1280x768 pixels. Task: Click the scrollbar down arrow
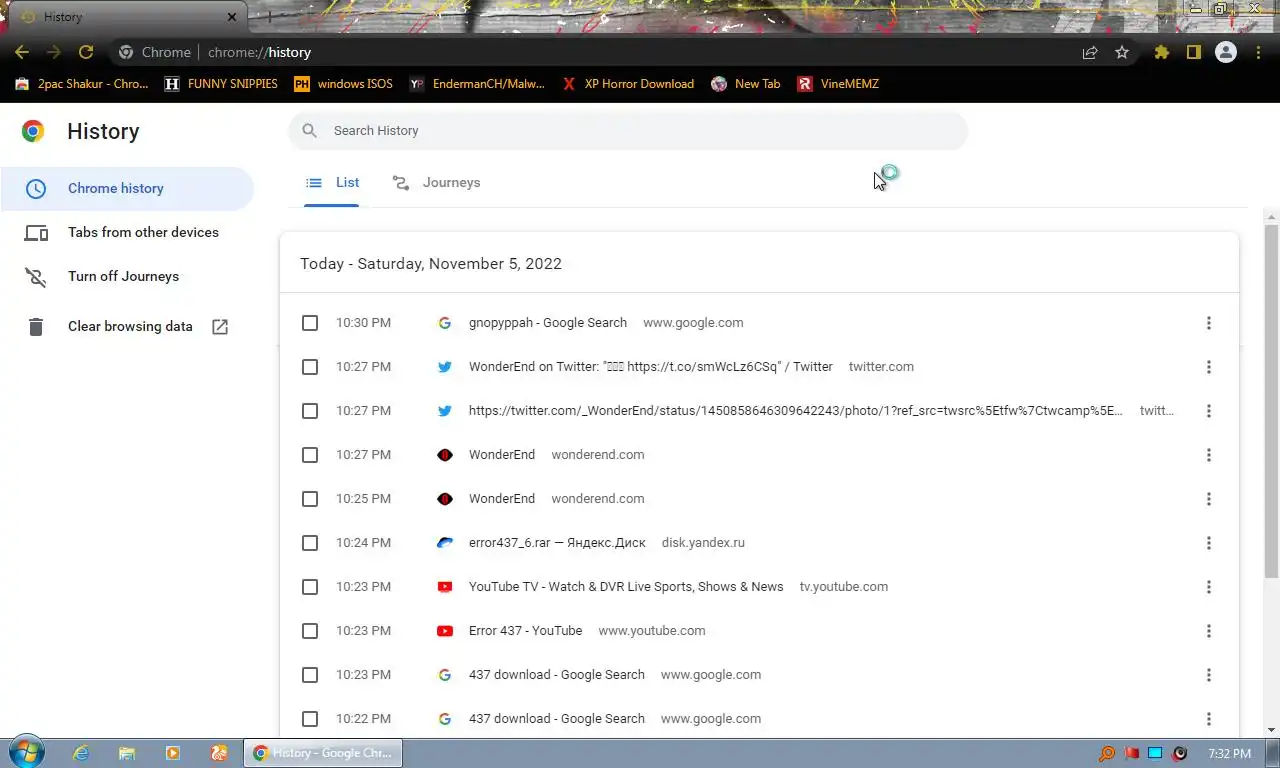[x=1271, y=729]
